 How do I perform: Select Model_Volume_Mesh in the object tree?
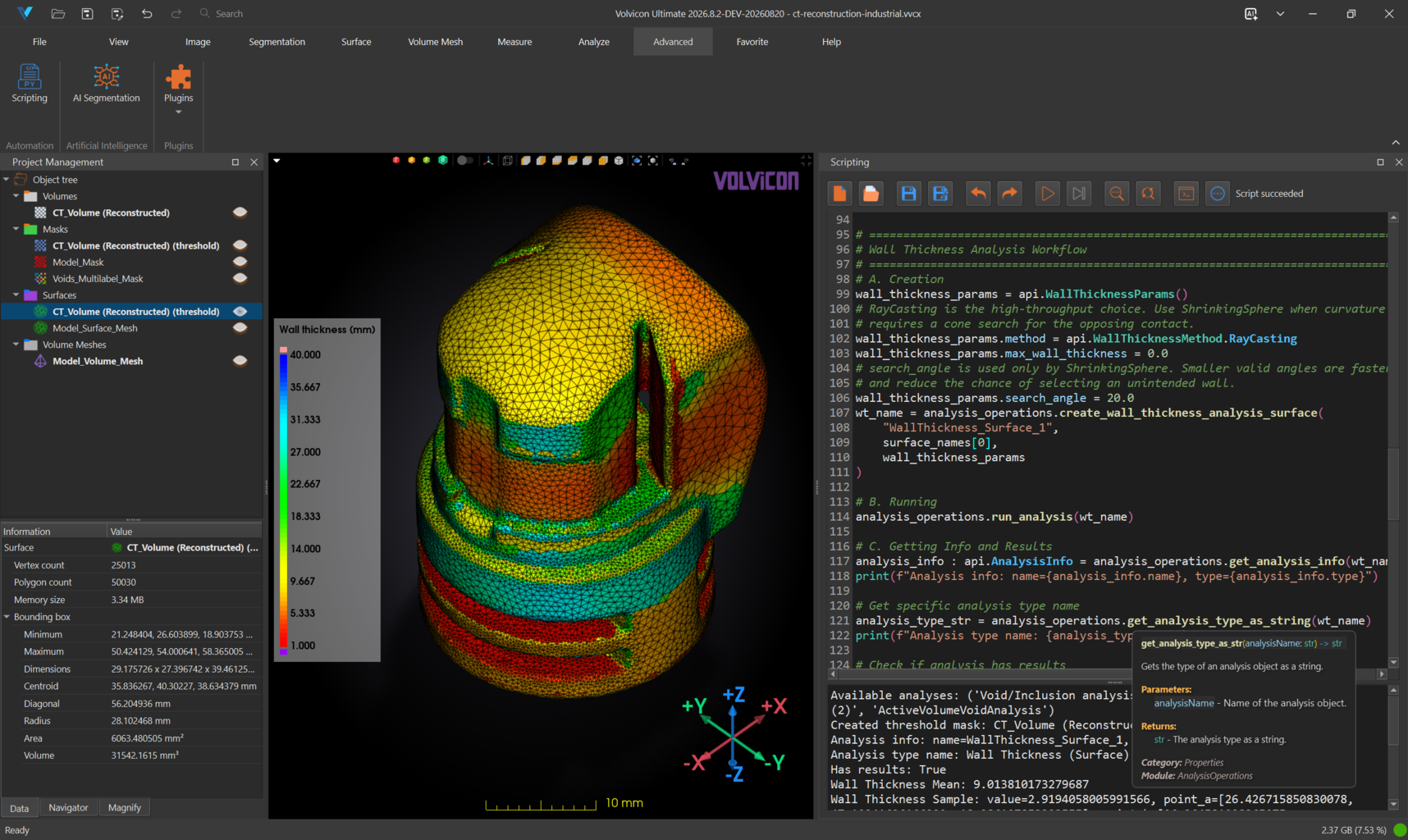98,361
